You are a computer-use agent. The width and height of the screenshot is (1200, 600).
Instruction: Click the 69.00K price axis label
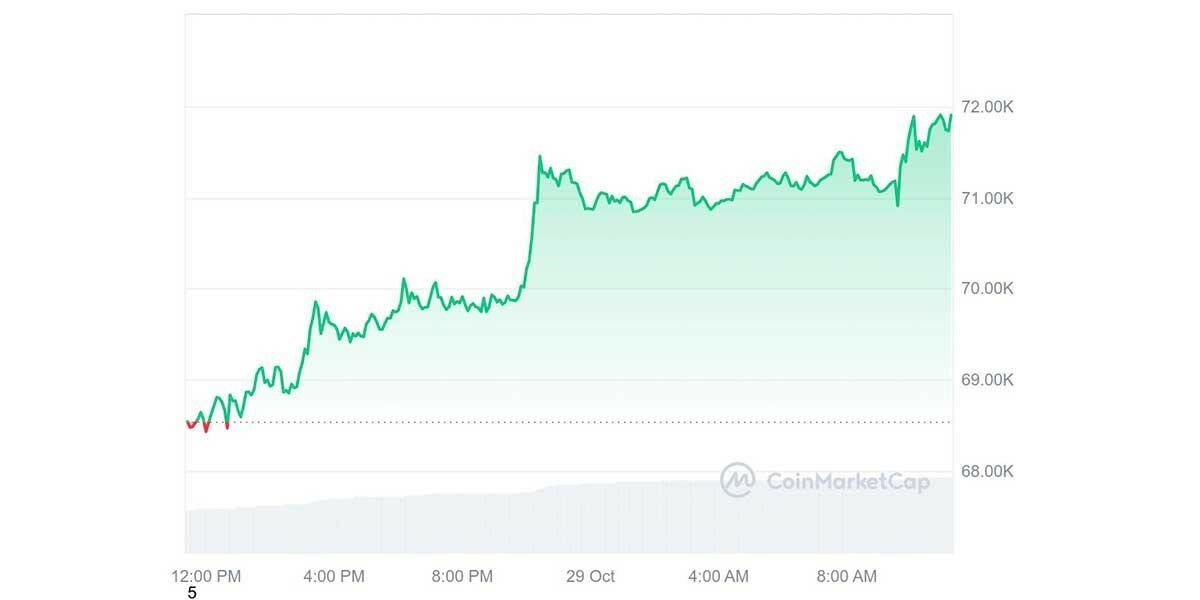tap(987, 380)
